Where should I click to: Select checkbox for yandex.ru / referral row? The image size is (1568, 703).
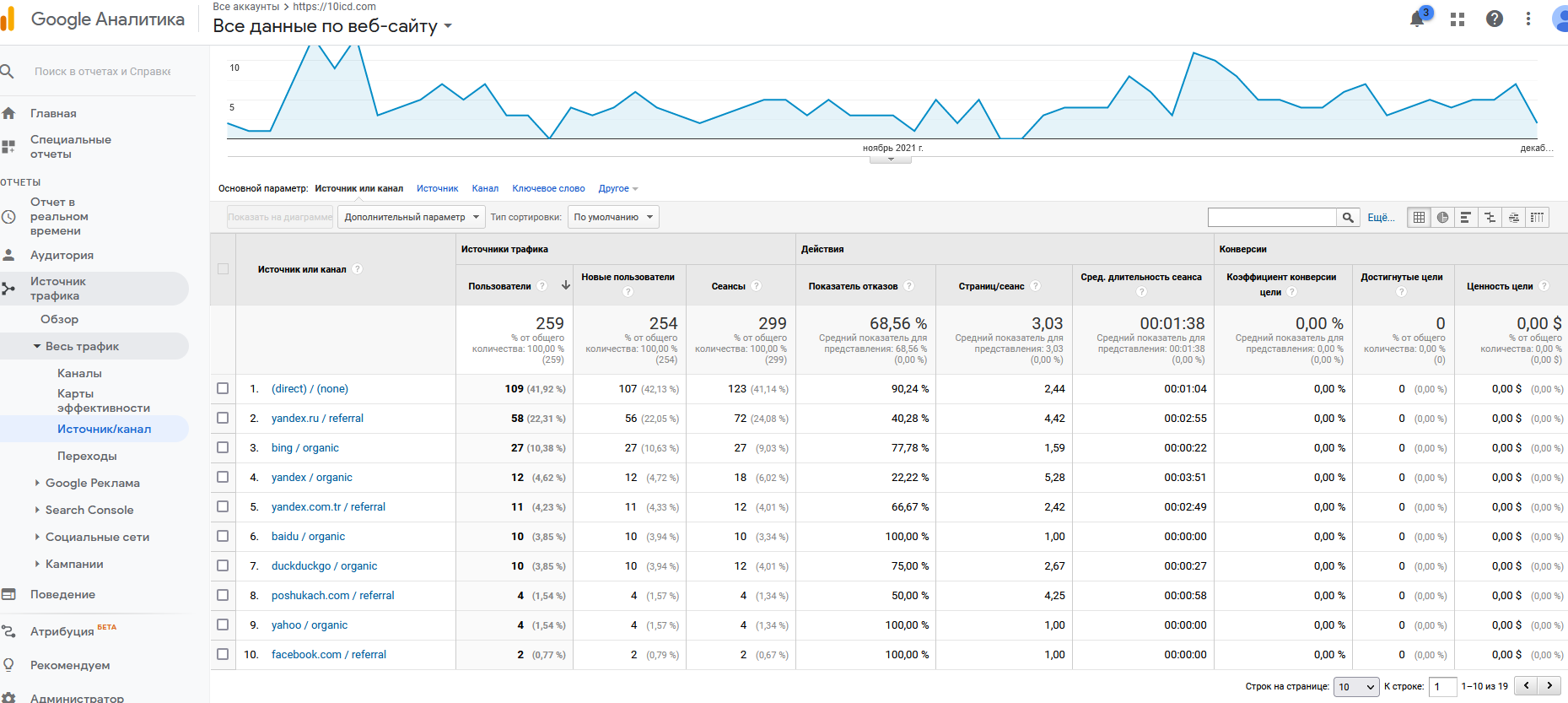click(x=223, y=418)
